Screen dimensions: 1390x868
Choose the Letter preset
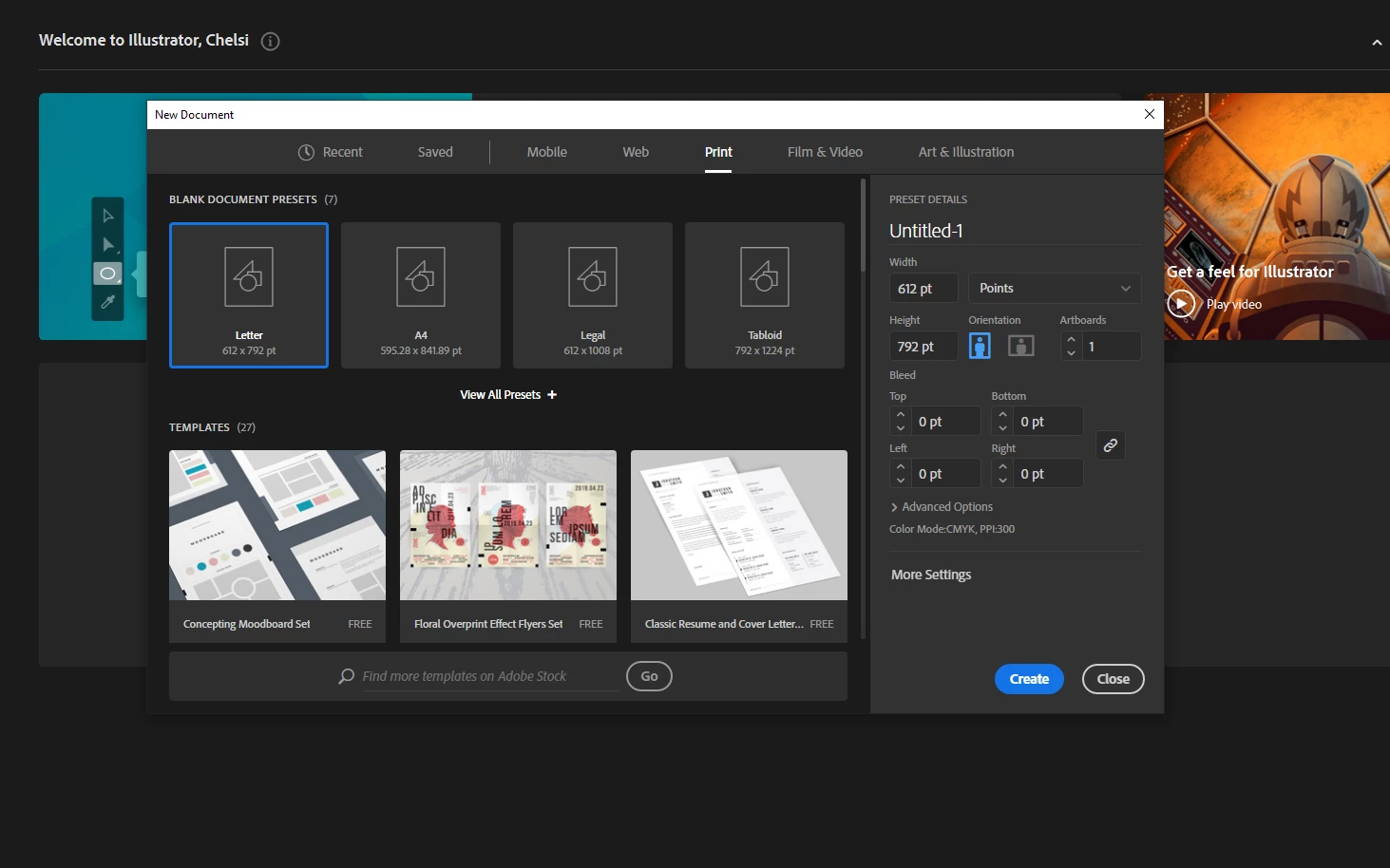(x=249, y=295)
